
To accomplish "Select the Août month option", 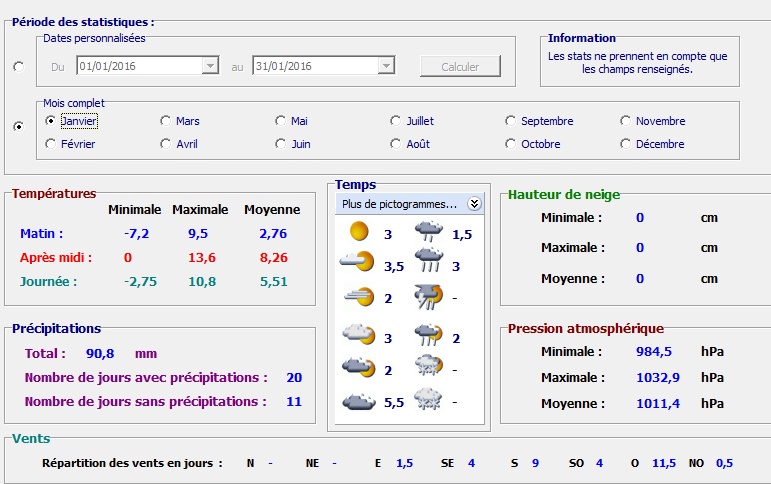I will [x=410, y=144].
